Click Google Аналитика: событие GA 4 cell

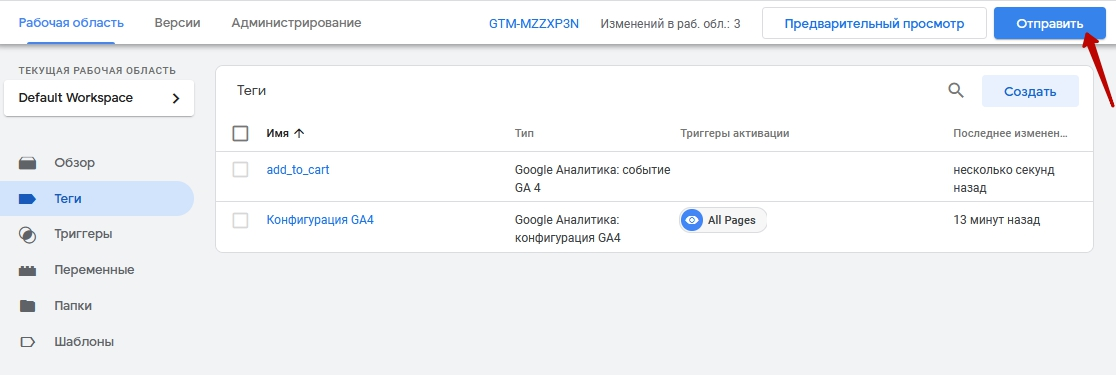click(x=592, y=179)
